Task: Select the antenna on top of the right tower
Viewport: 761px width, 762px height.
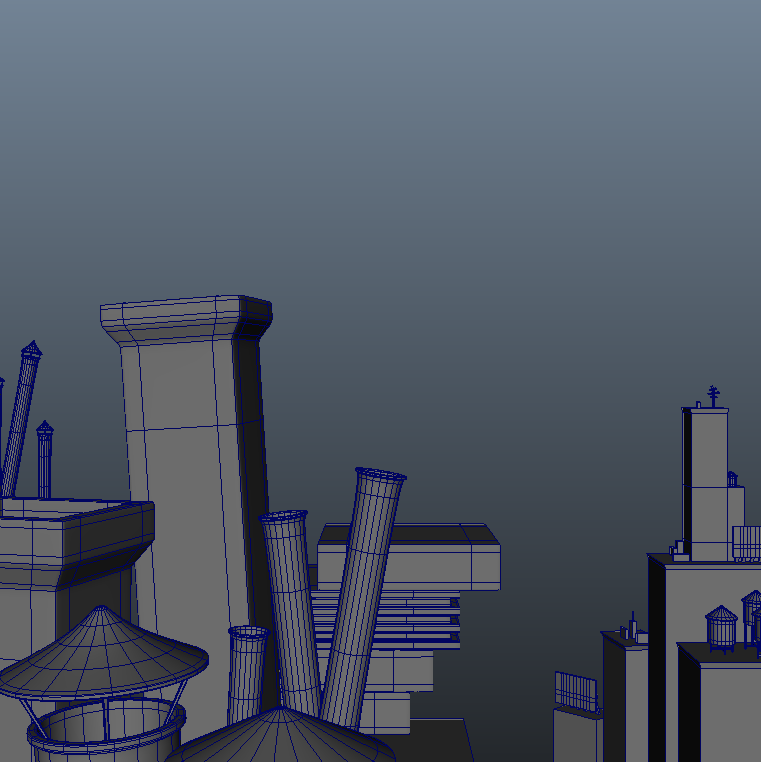Action: point(713,396)
